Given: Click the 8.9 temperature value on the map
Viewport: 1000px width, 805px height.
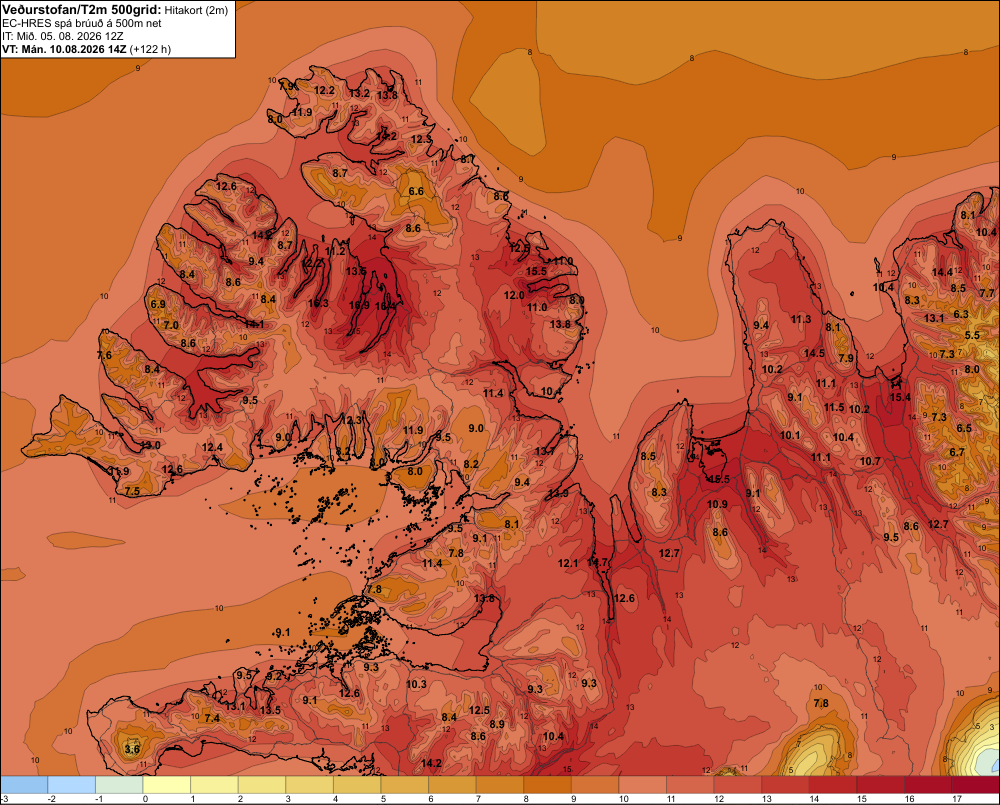Looking at the screenshot, I should click(497, 724).
